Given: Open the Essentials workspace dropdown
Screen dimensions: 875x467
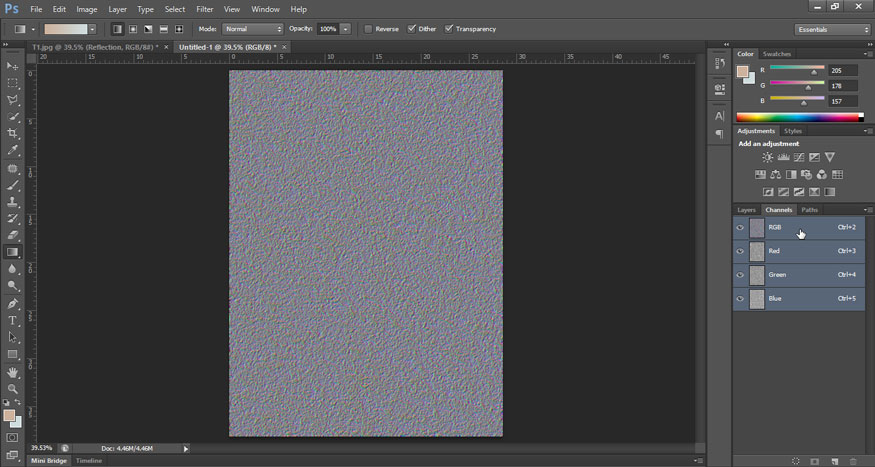Looking at the screenshot, I should click(833, 29).
